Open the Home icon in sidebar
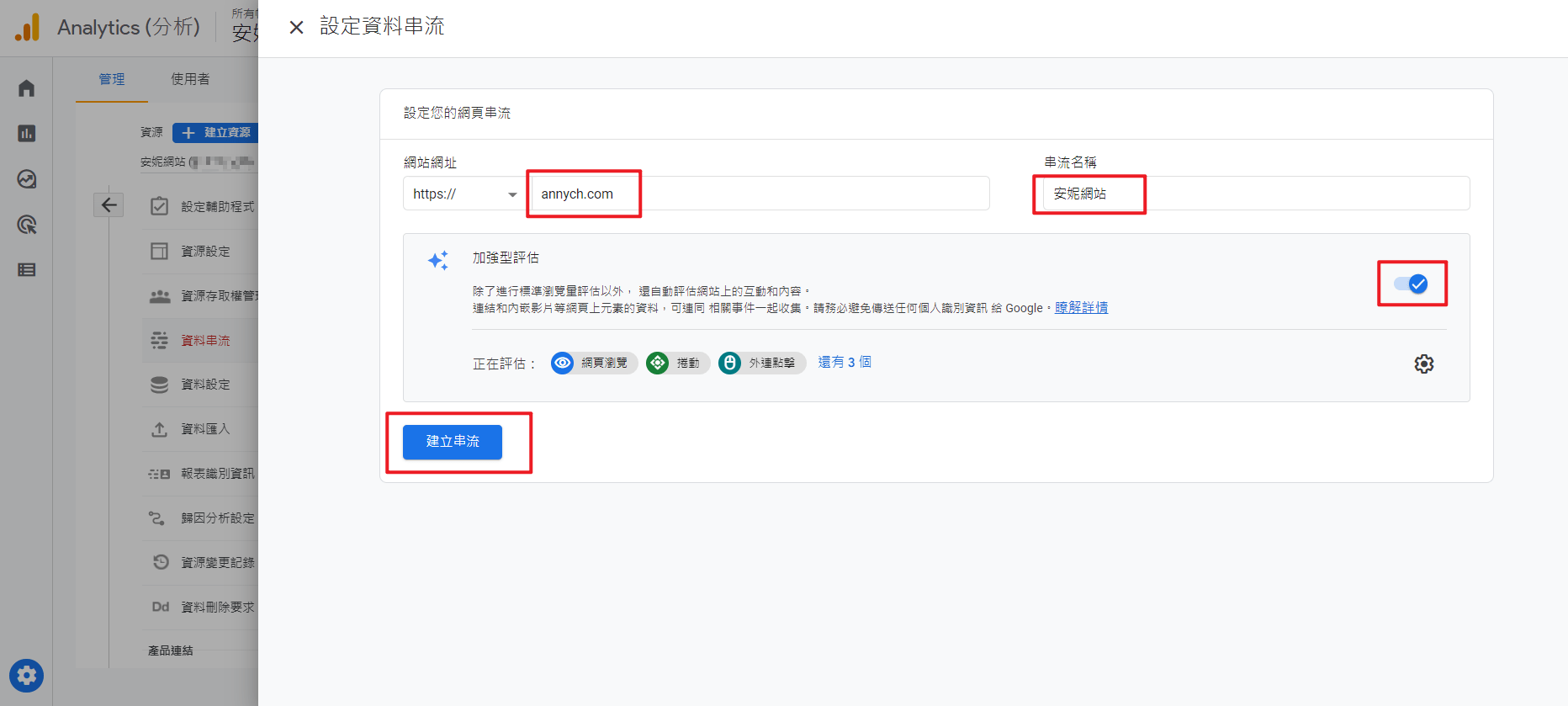Screen dimensions: 1568x706 pos(27,88)
